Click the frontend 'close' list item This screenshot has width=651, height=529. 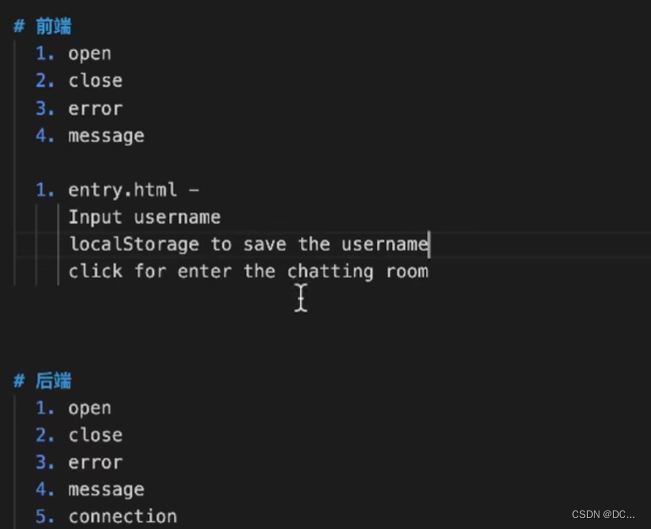(95, 81)
